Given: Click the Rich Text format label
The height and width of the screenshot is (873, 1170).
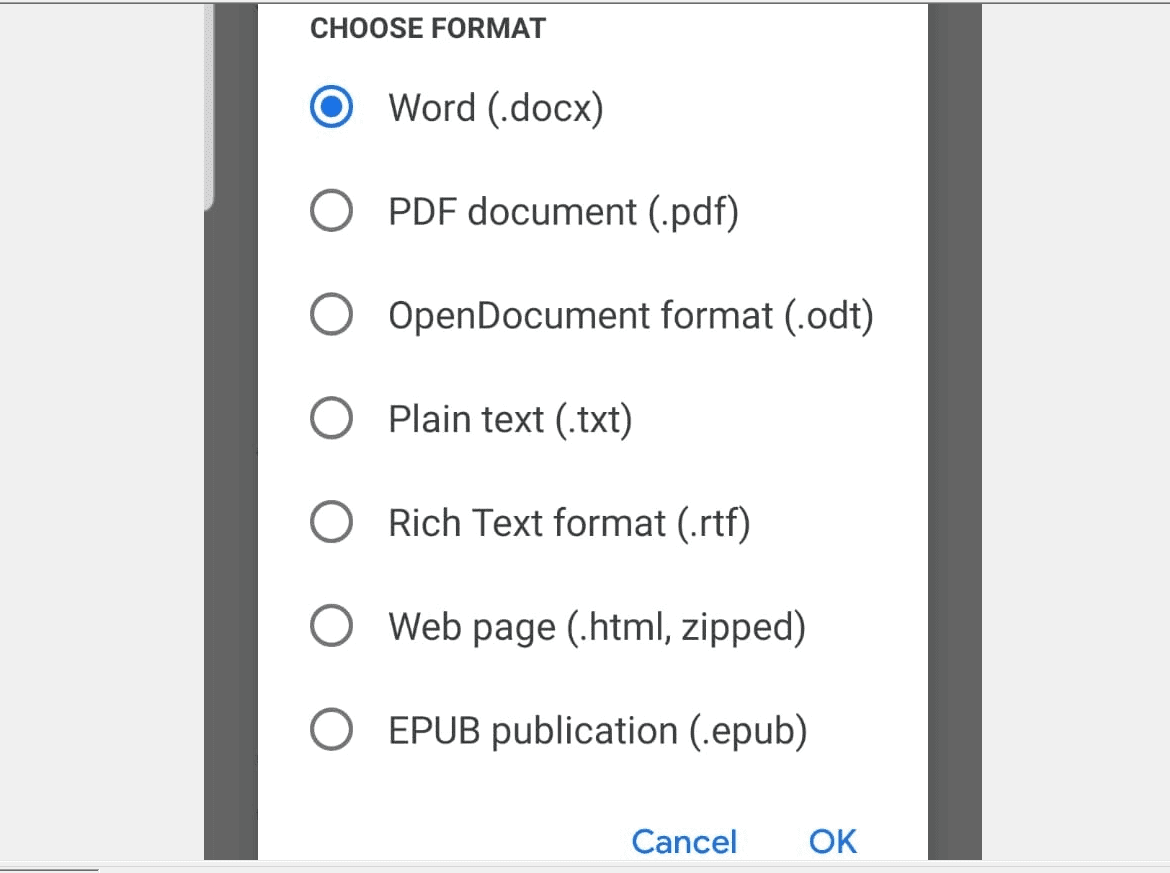Looking at the screenshot, I should pyautogui.click(x=571, y=521).
